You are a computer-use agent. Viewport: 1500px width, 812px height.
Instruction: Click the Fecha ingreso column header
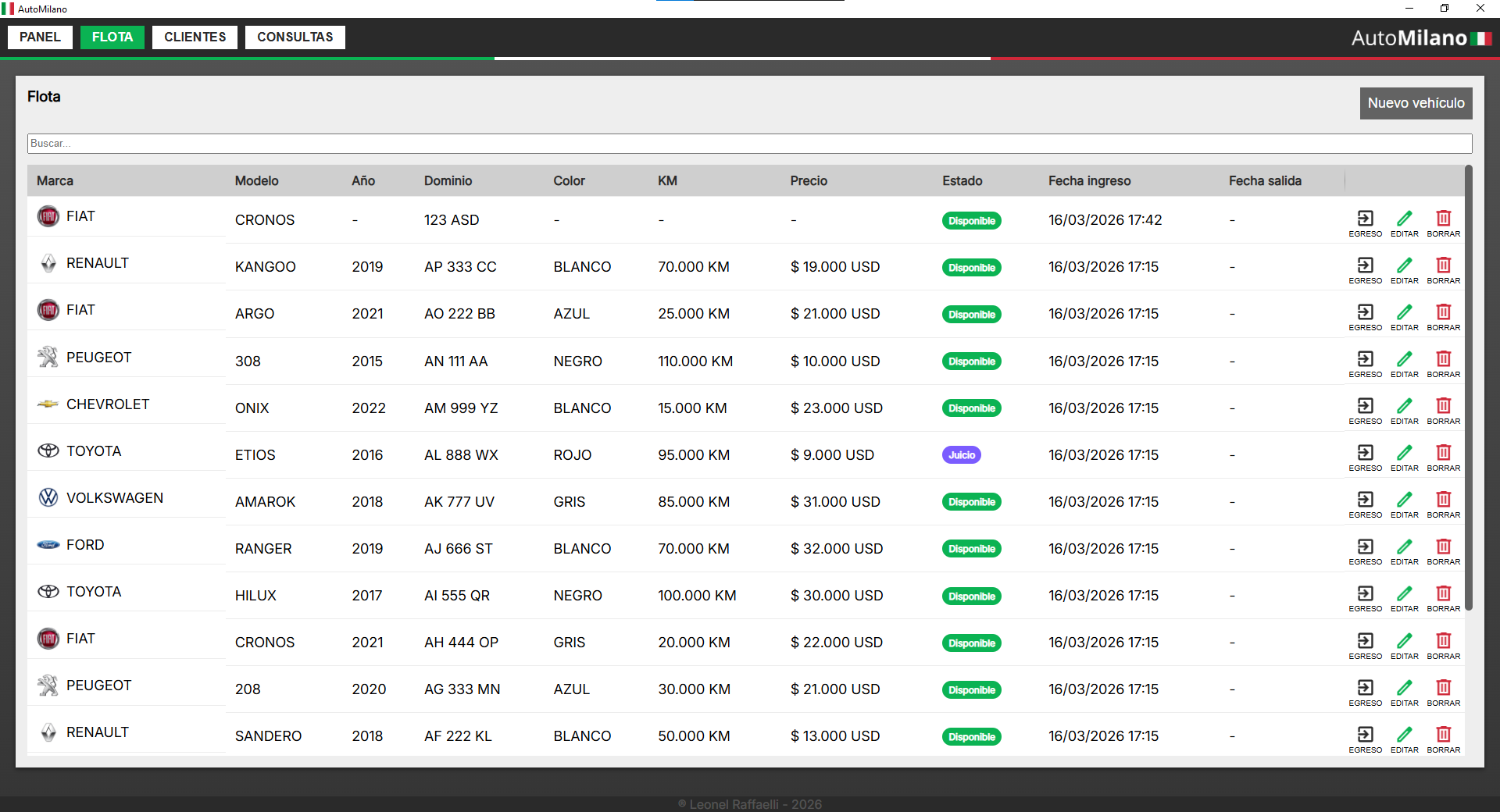coord(1089,181)
